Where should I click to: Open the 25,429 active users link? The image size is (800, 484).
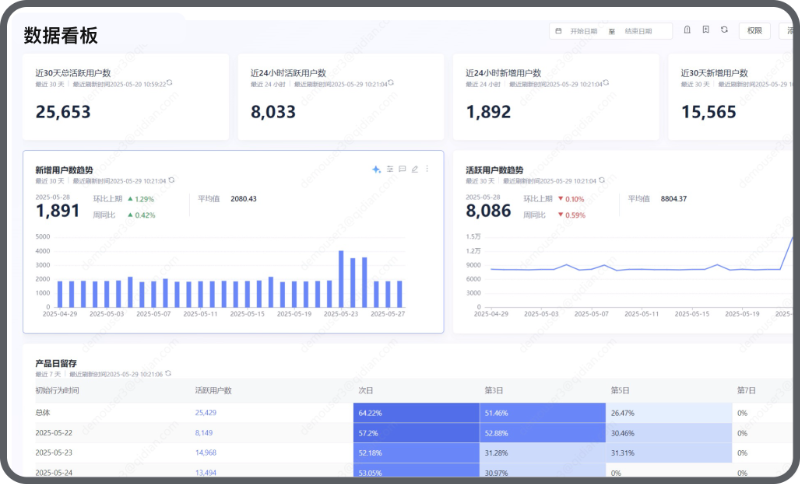[x=206, y=412]
